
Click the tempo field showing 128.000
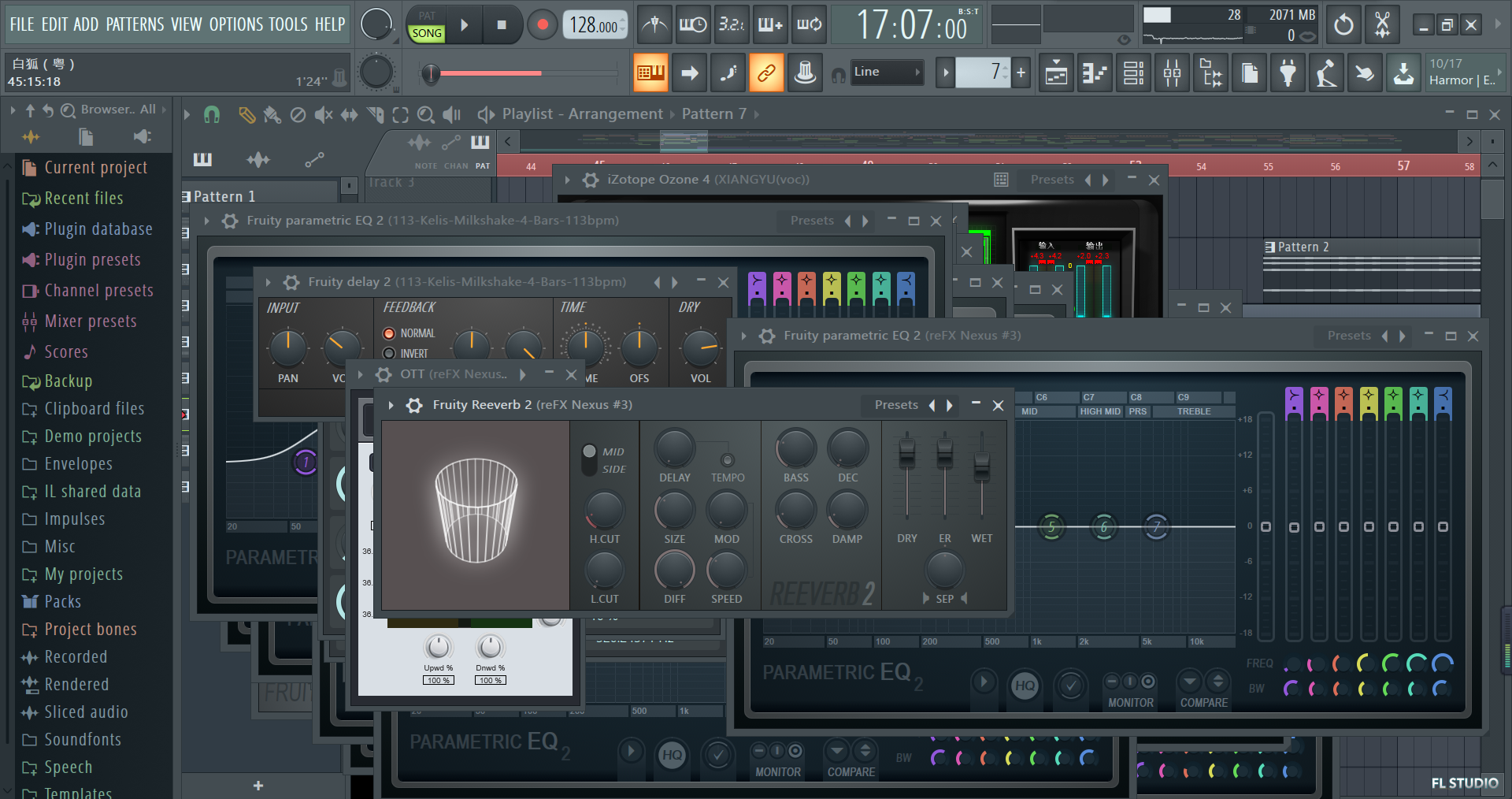click(595, 25)
